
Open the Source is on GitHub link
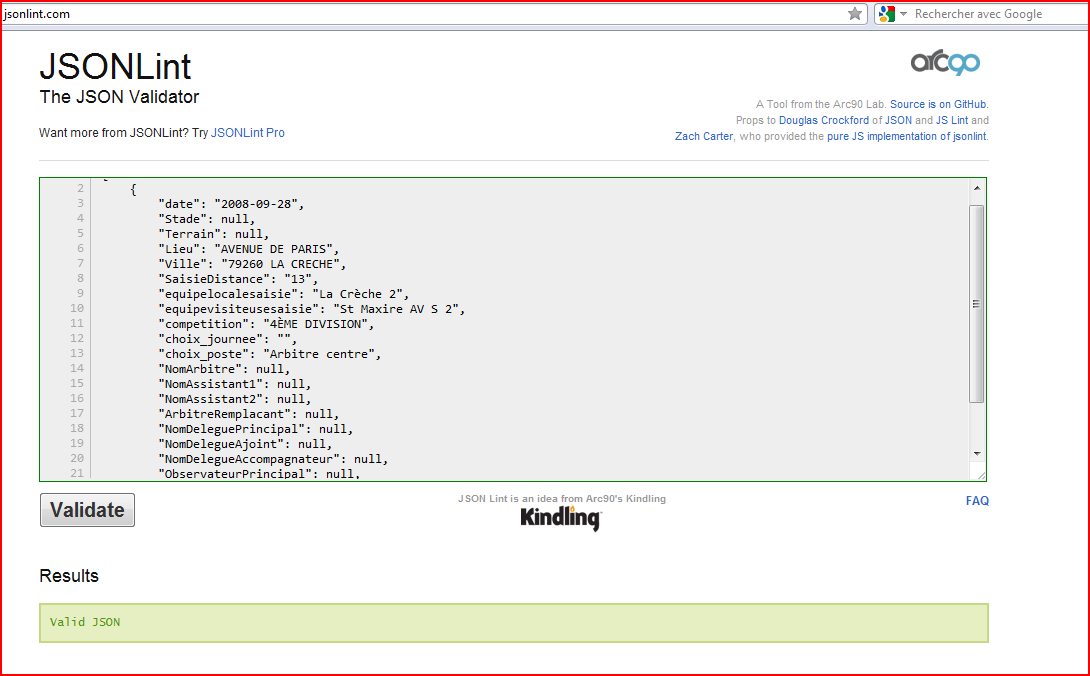939,104
